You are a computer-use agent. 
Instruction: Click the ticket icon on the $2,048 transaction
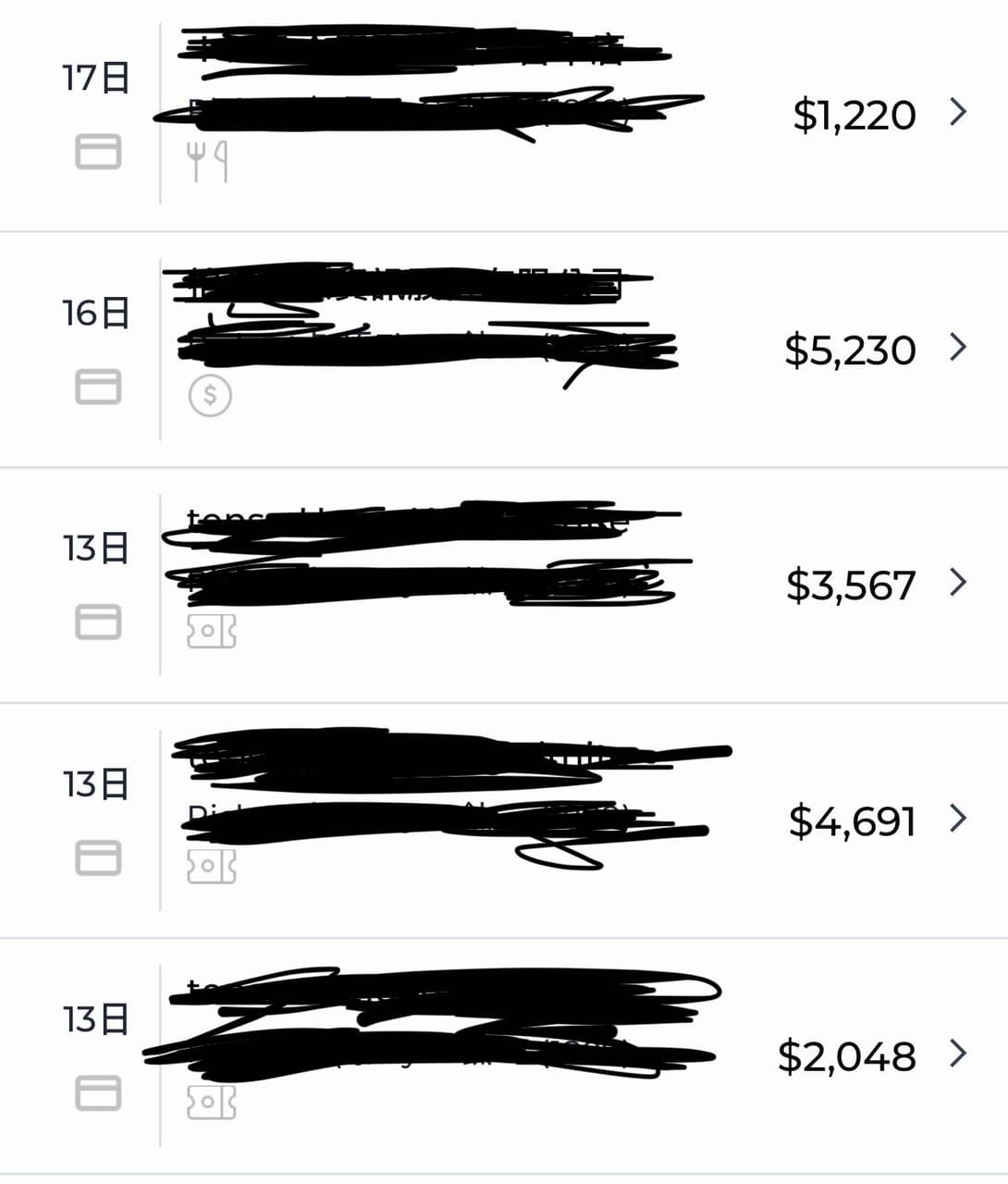coord(212,1102)
